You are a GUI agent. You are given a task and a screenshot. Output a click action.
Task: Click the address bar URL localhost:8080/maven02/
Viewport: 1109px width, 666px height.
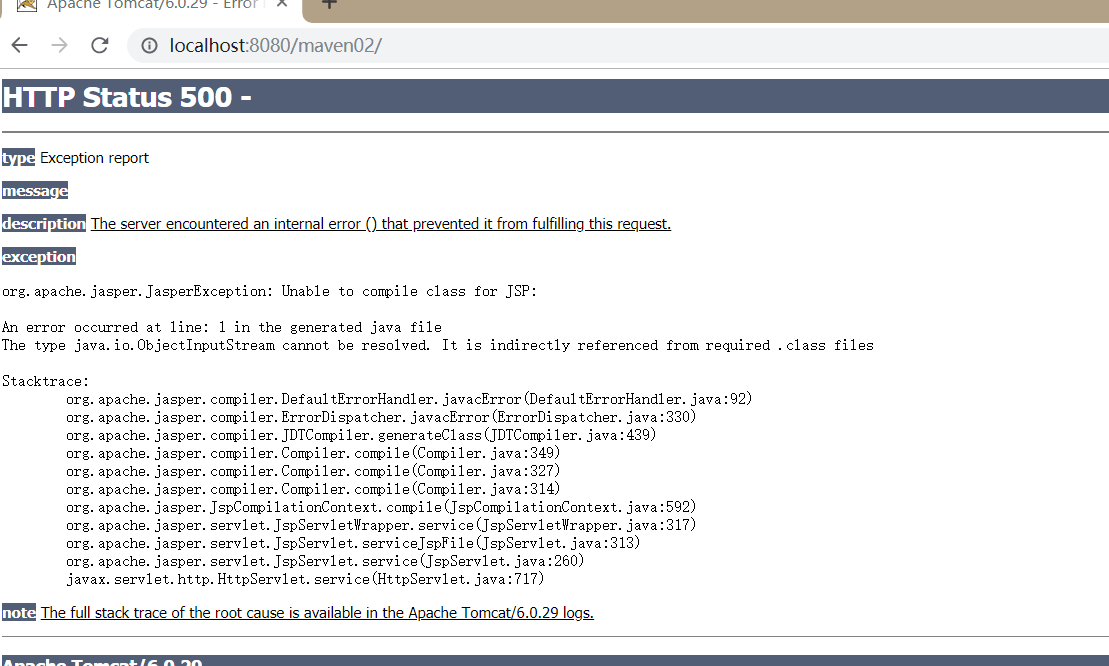(276, 45)
